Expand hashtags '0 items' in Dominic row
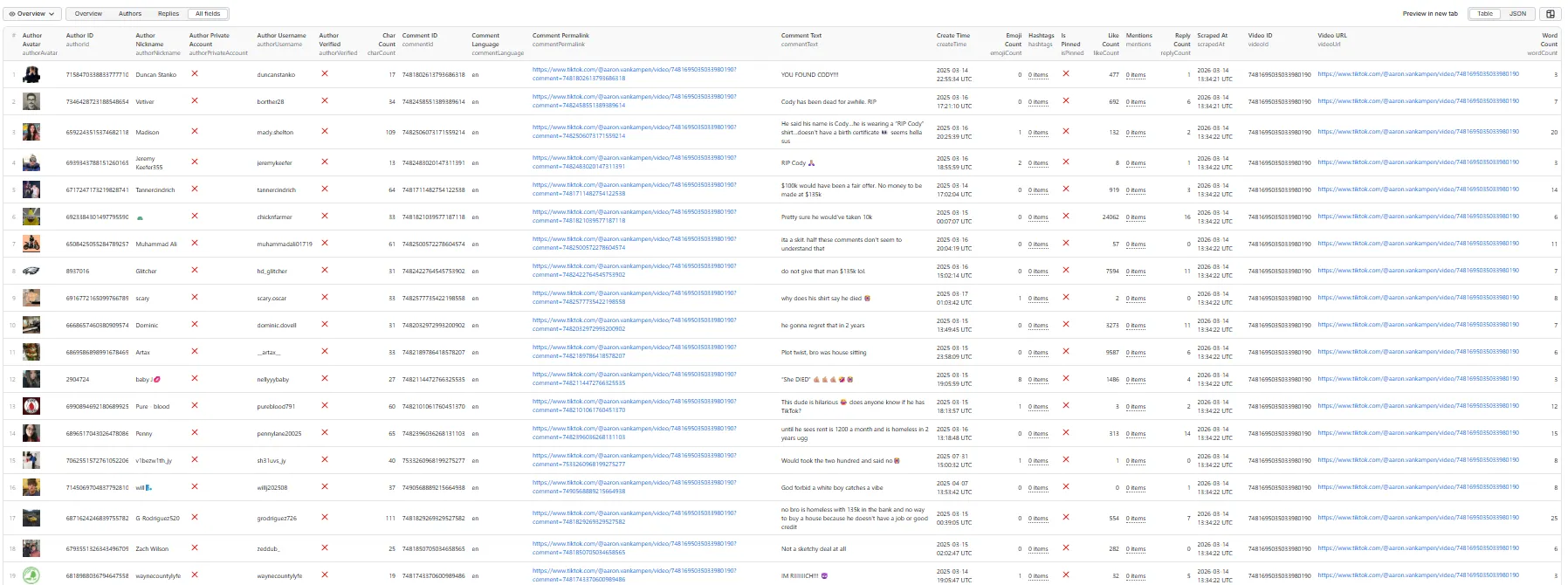1568x585 pixels. pos(1038,326)
